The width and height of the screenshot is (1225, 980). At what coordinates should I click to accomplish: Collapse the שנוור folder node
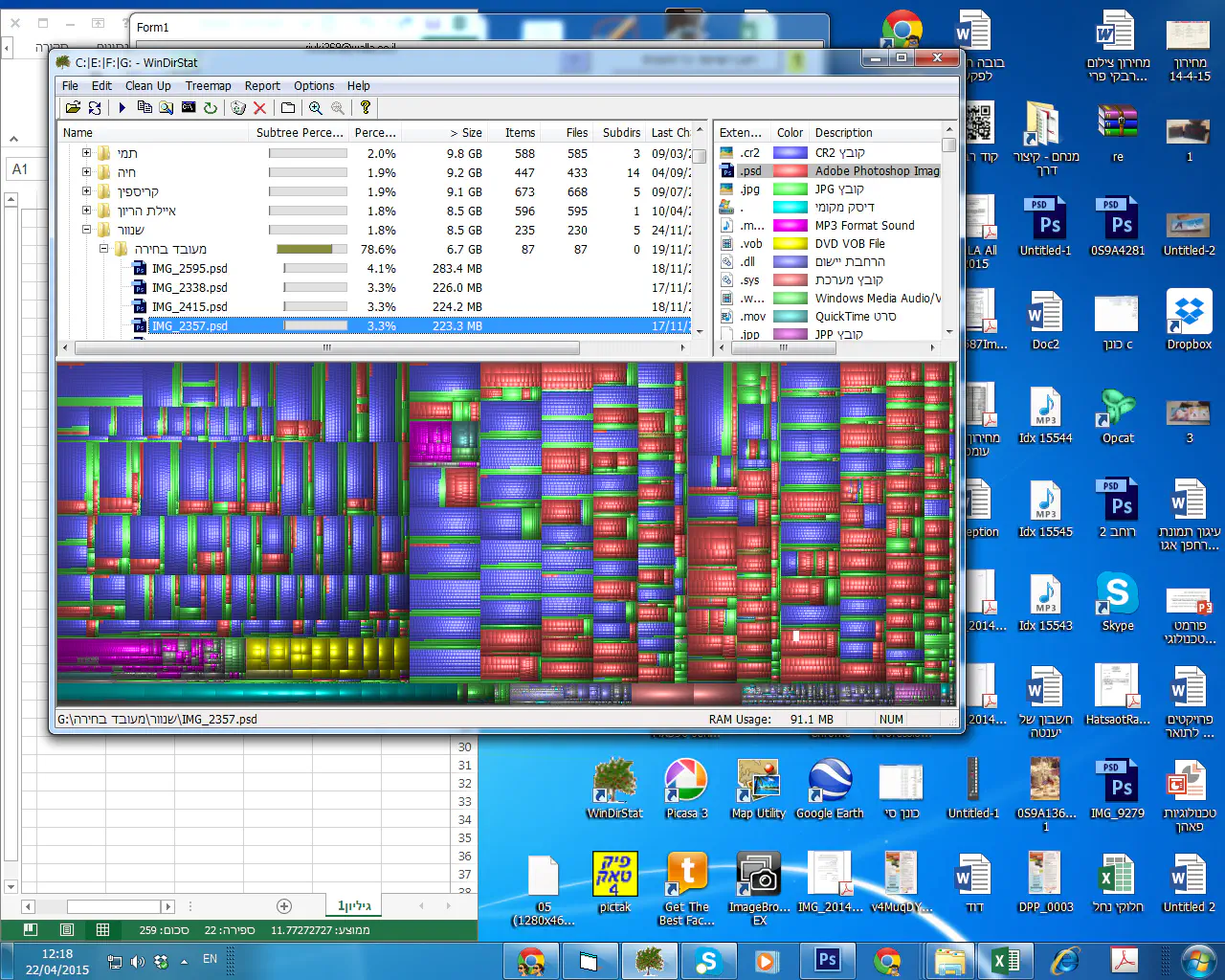point(86,230)
